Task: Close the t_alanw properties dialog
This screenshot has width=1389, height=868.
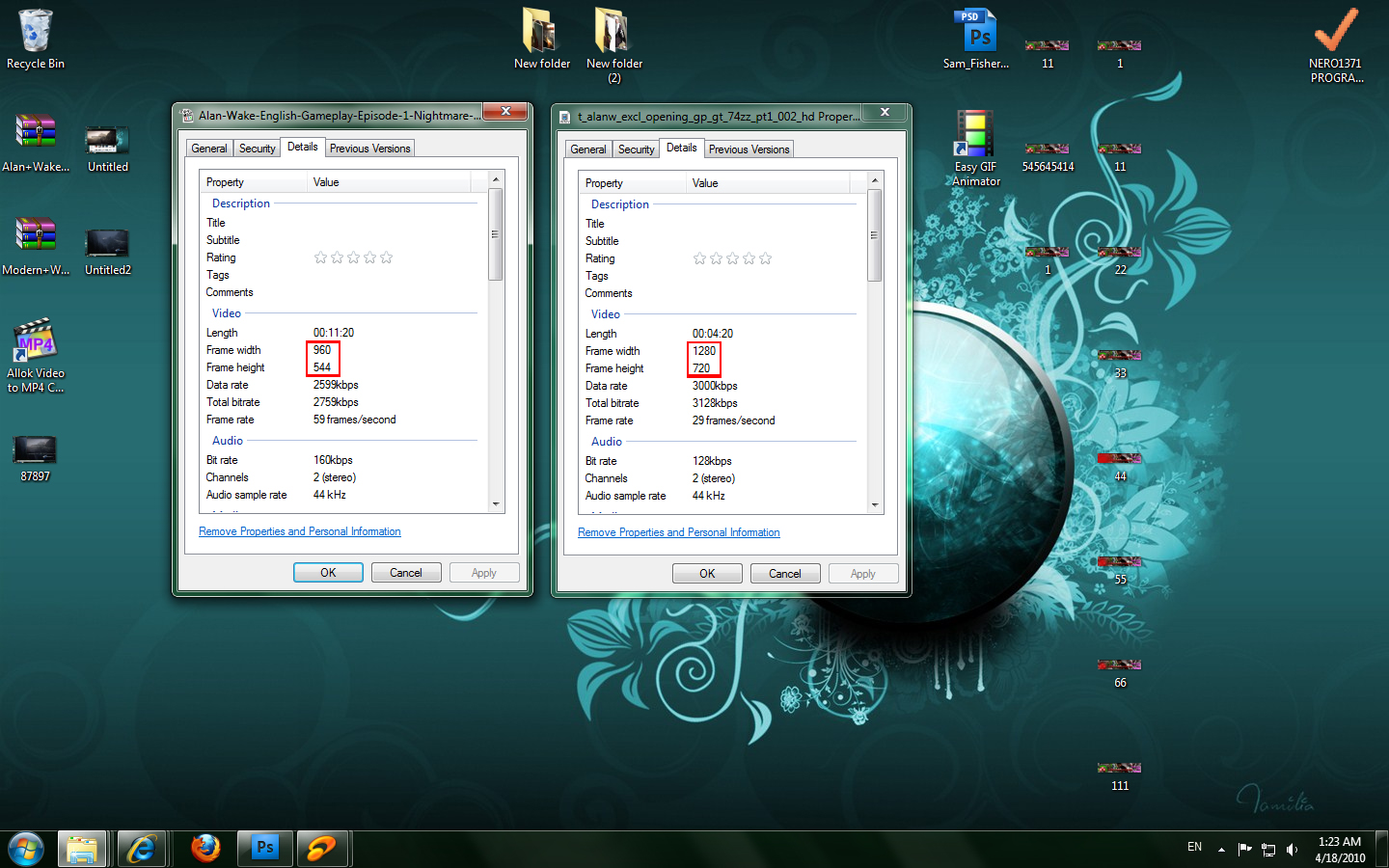Action: (885, 112)
